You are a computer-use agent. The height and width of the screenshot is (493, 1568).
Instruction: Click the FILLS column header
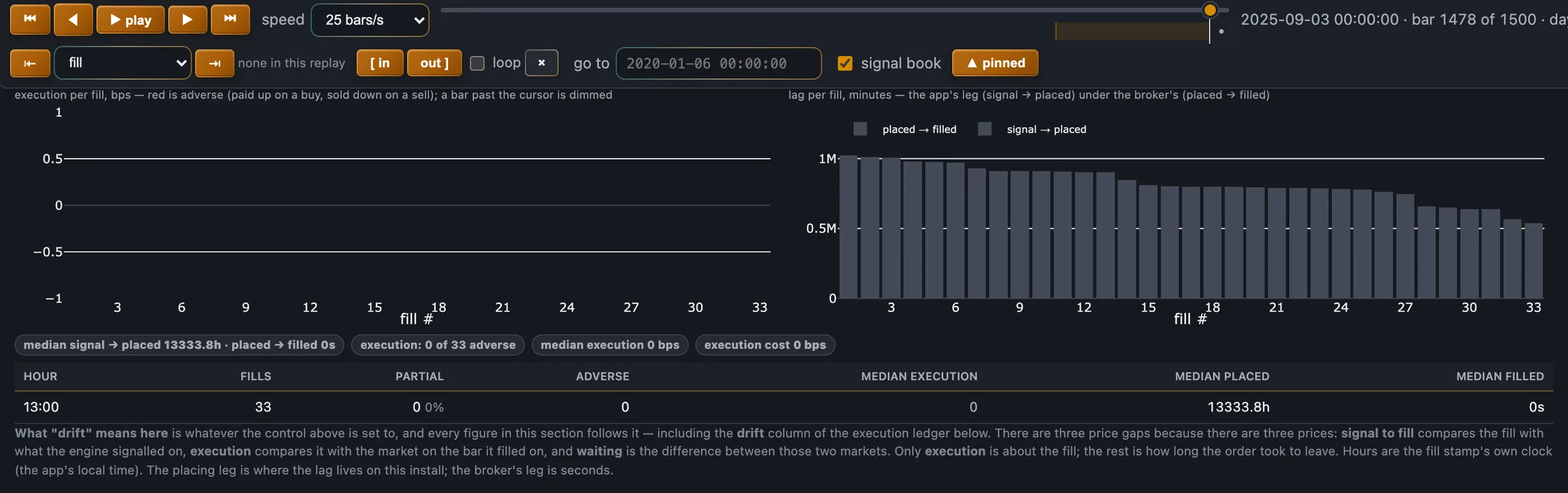tap(255, 377)
